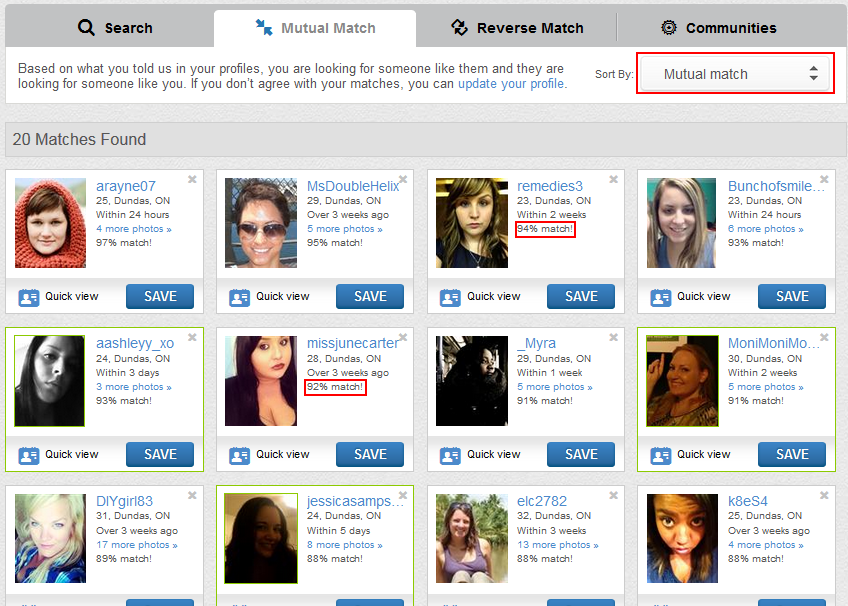Dismiss Bunchofsmile match with the X
This screenshot has height=606, width=848.
pyautogui.click(x=824, y=180)
